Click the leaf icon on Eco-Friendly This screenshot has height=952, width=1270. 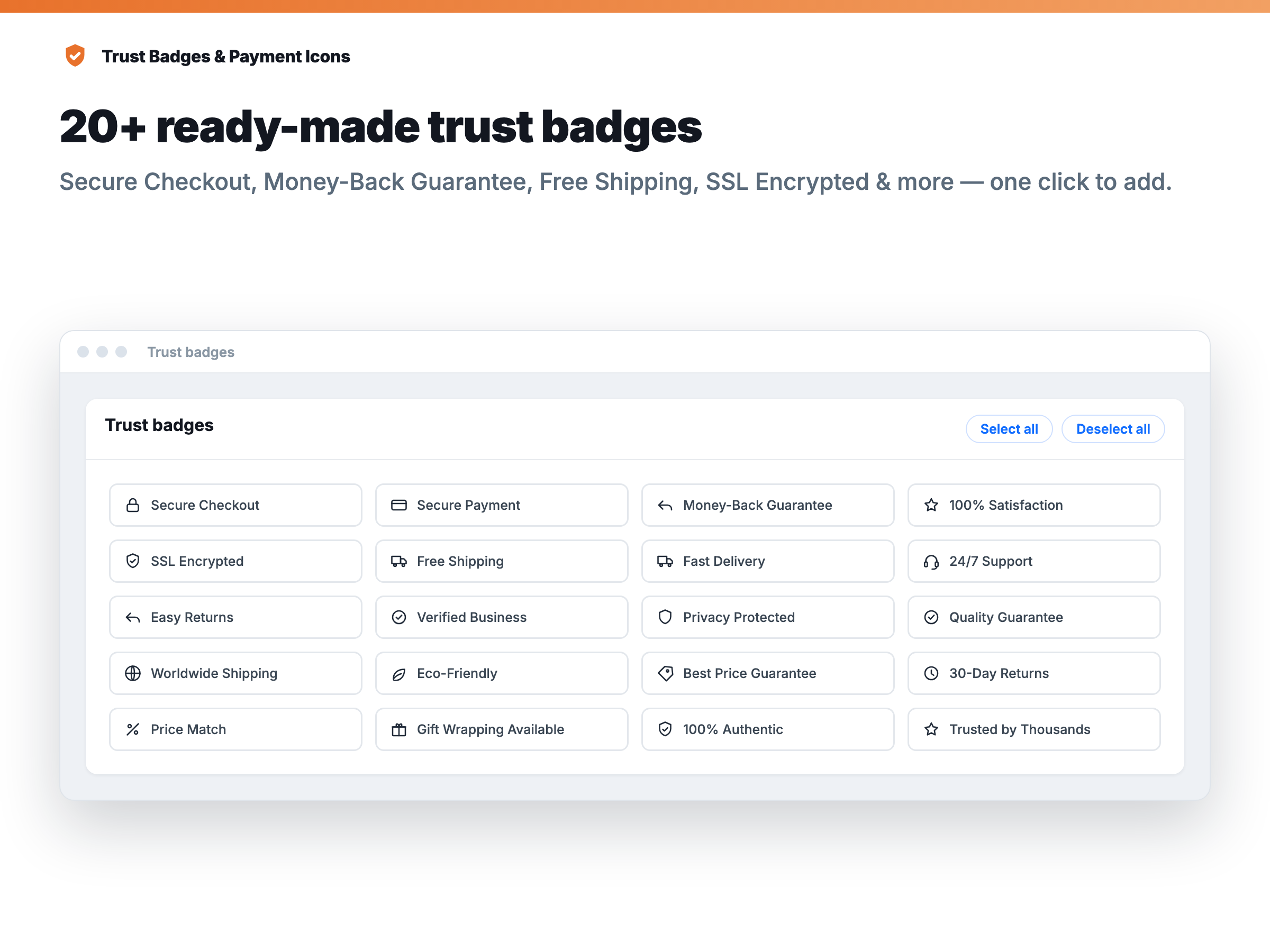pos(399,674)
